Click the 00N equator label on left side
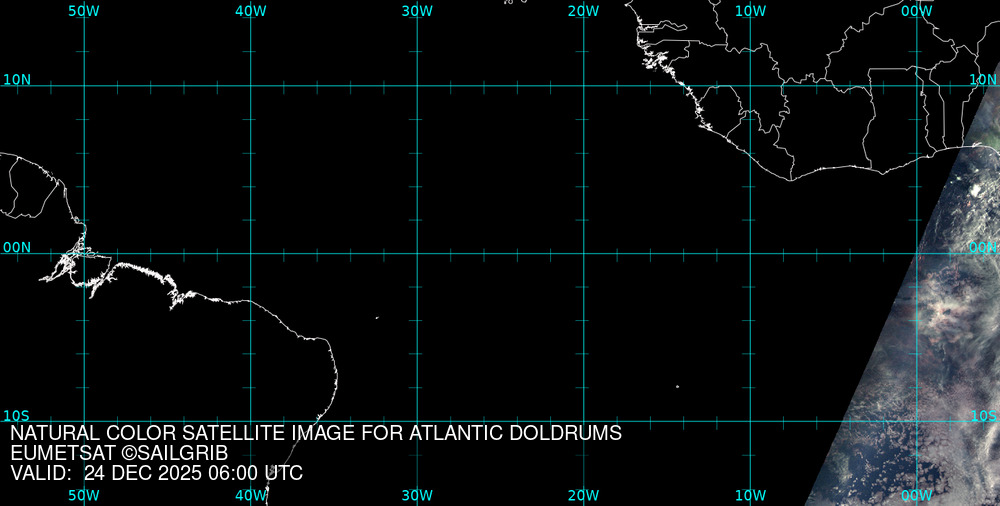This screenshot has height=506, width=1000. click(x=16, y=247)
